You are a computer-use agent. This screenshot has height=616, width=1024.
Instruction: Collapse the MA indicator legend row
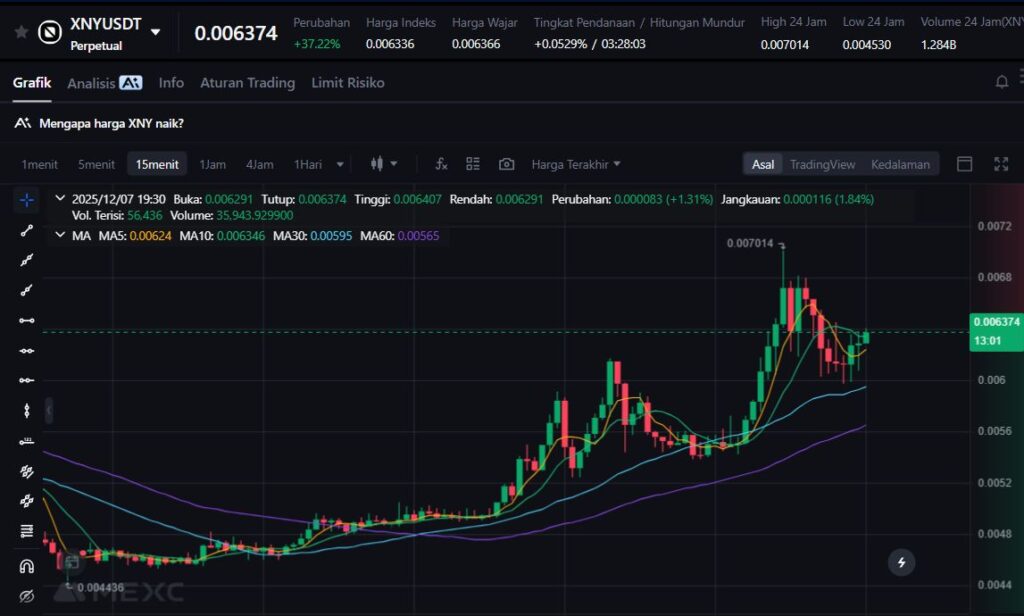click(x=60, y=236)
